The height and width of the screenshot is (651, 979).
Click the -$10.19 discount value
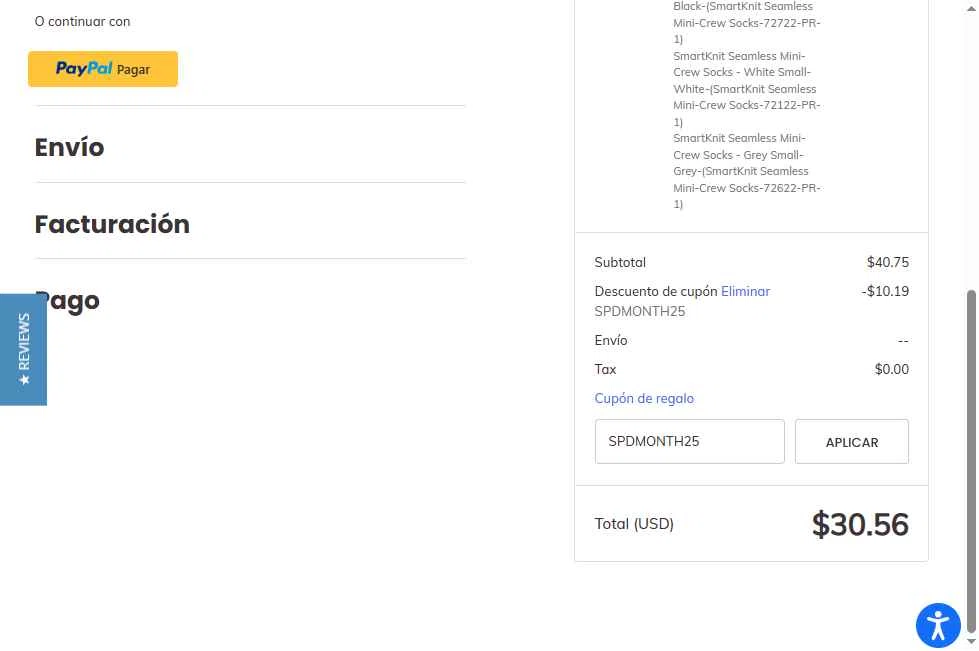[x=885, y=291]
